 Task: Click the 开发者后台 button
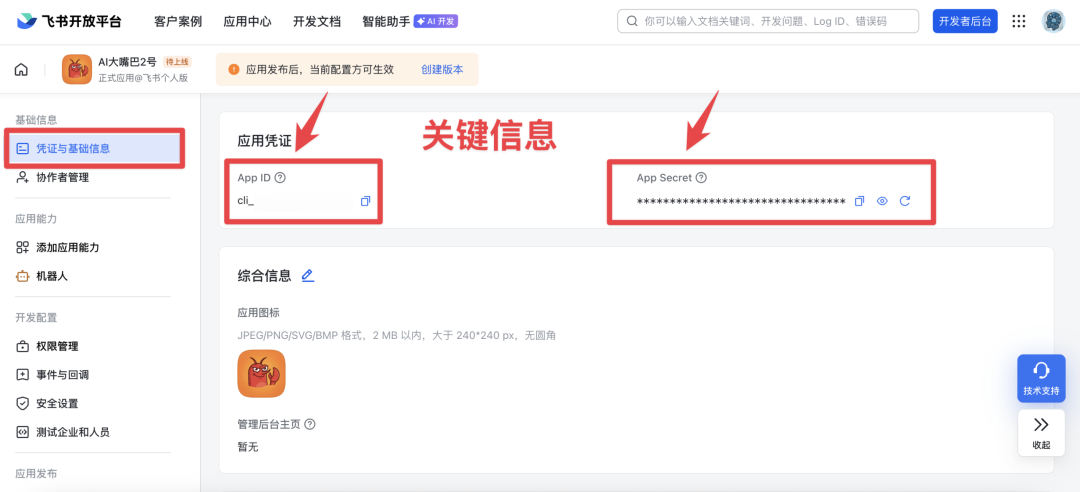[x=964, y=21]
